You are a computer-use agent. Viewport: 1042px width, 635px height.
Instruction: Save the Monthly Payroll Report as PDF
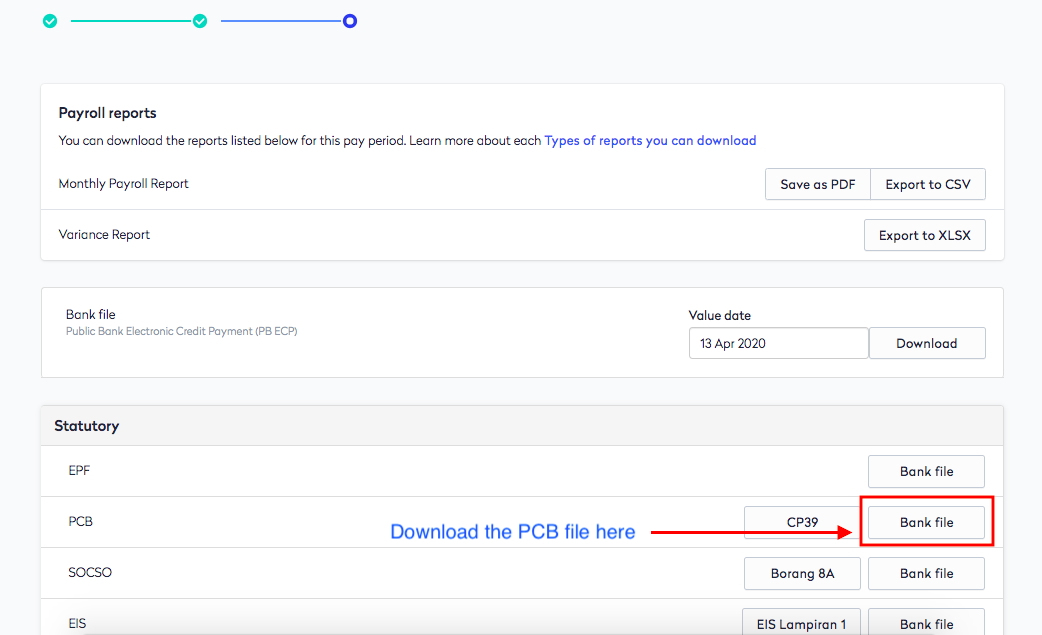coord(817,184)
